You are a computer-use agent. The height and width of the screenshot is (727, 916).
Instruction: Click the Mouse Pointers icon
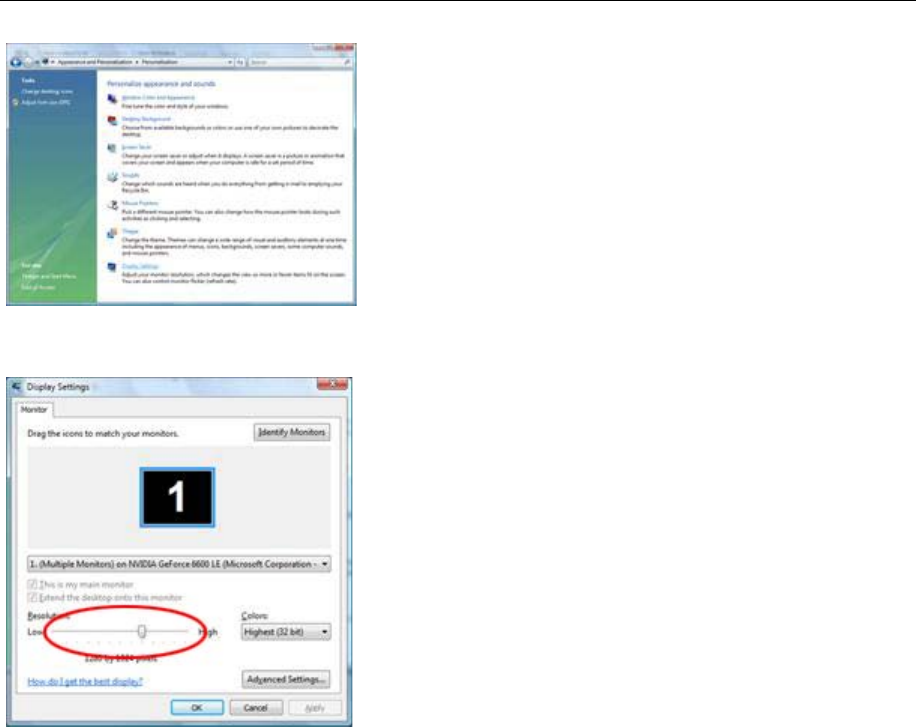pyautogui.click(x=112, y=205)
